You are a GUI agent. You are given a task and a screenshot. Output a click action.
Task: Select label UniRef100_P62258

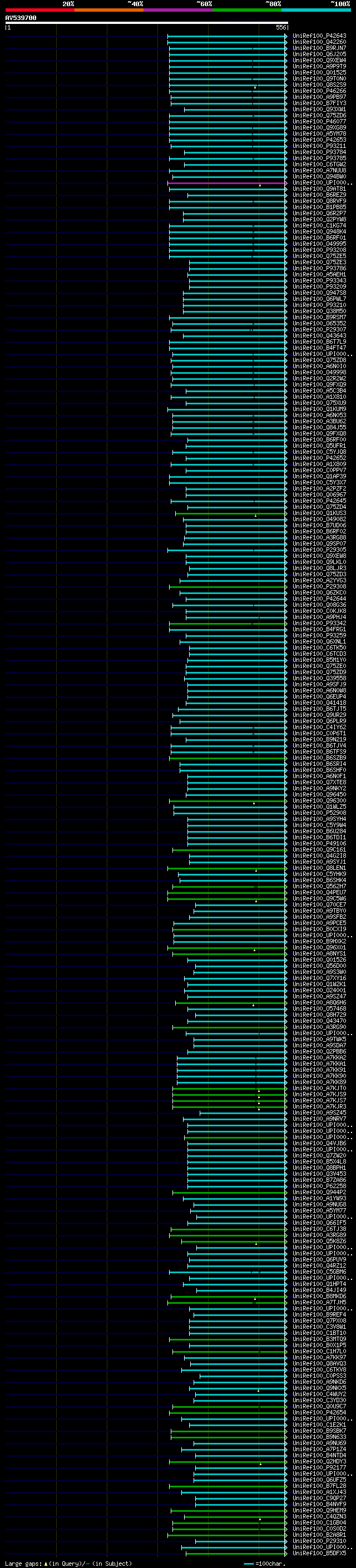(x=319, y=1186)
